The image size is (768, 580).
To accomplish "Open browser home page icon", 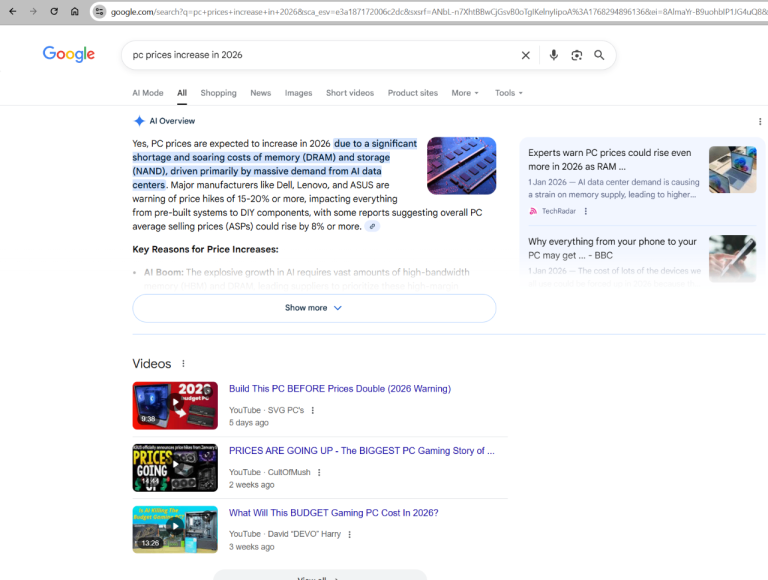I will click(75, 11).
